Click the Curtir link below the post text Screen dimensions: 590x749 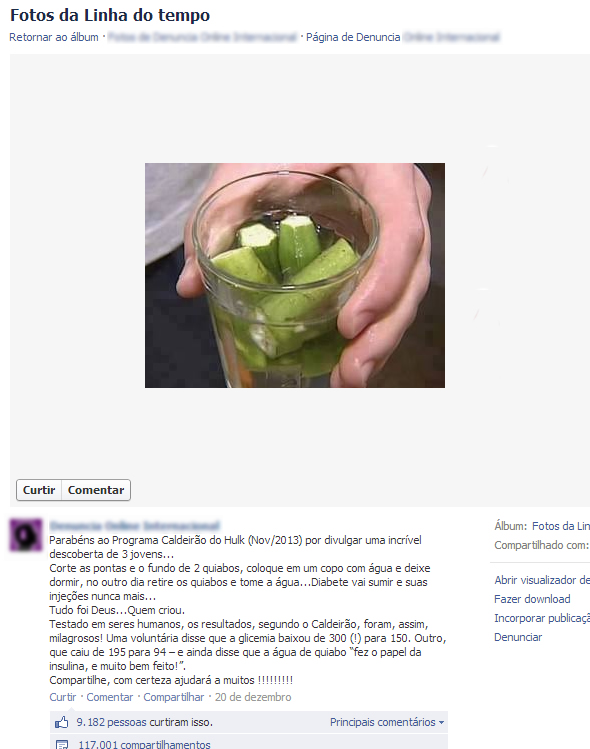(63, 697)
